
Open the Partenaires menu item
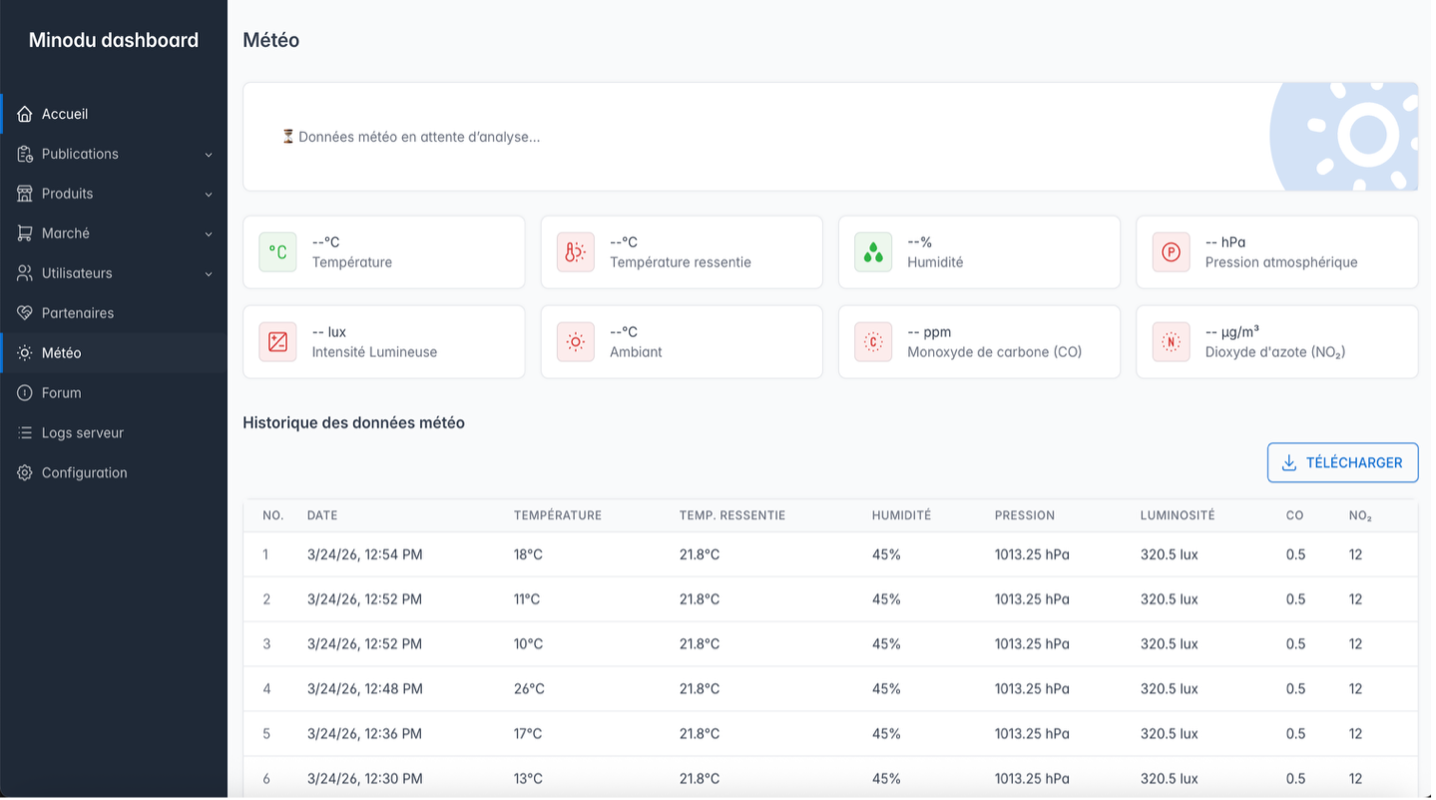[x=114, y=313]
